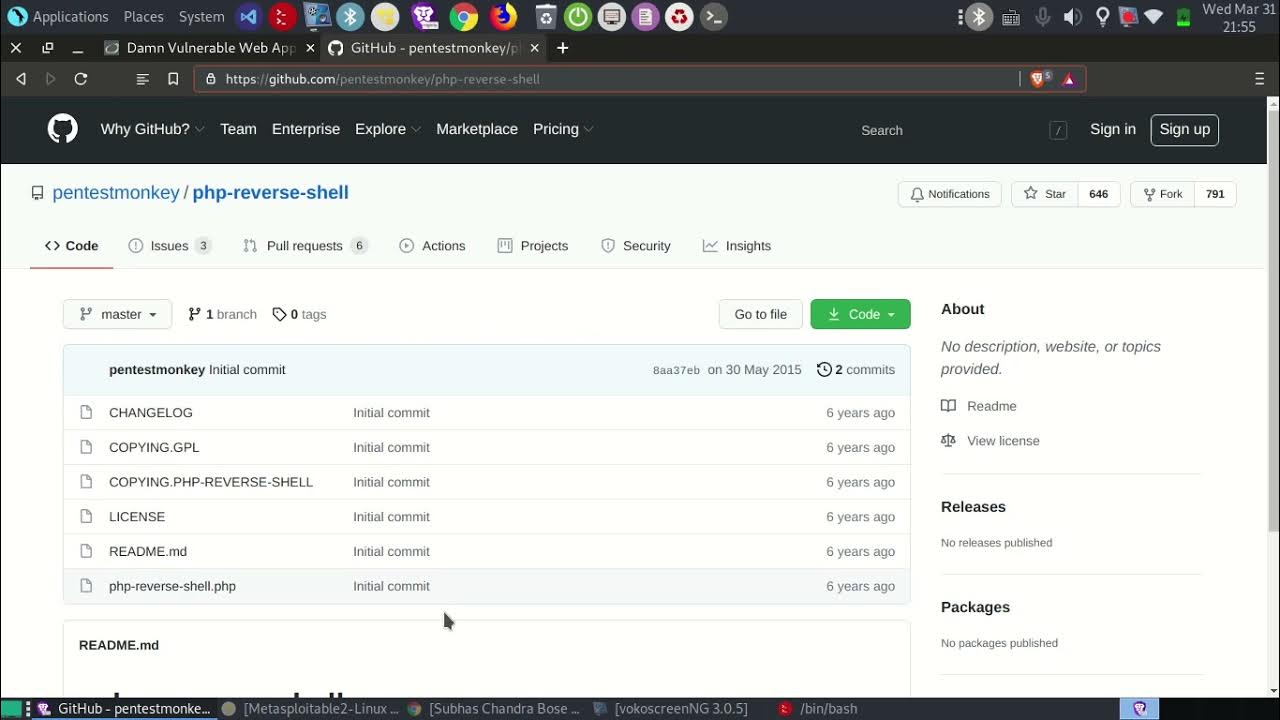Viewport: 1280px width, 720px height.
Task: Open the Projects tab
Action: tap(533, 246)
